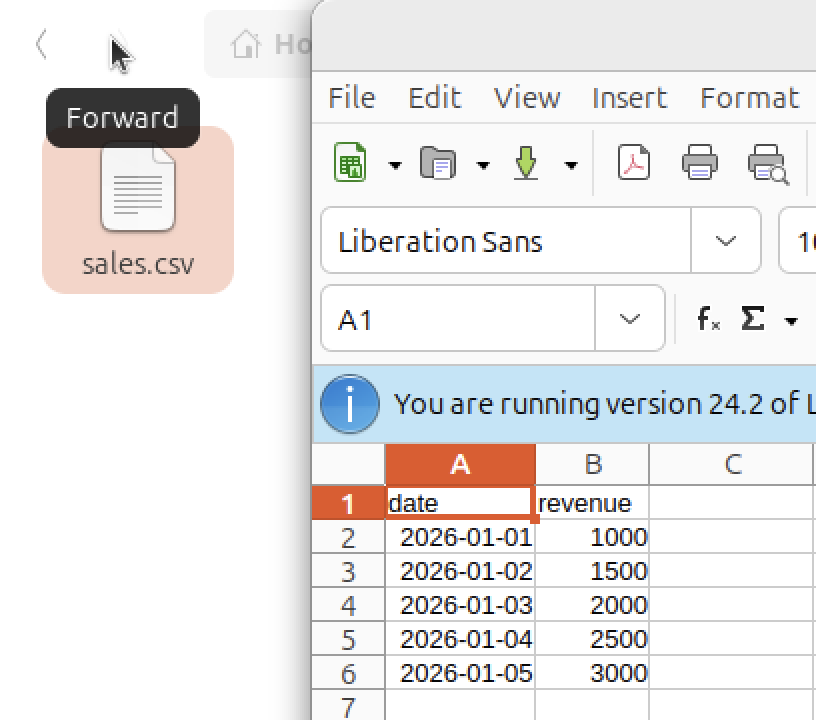
Task: Click the Open folder icon
Action: click(x=438, y=163)
